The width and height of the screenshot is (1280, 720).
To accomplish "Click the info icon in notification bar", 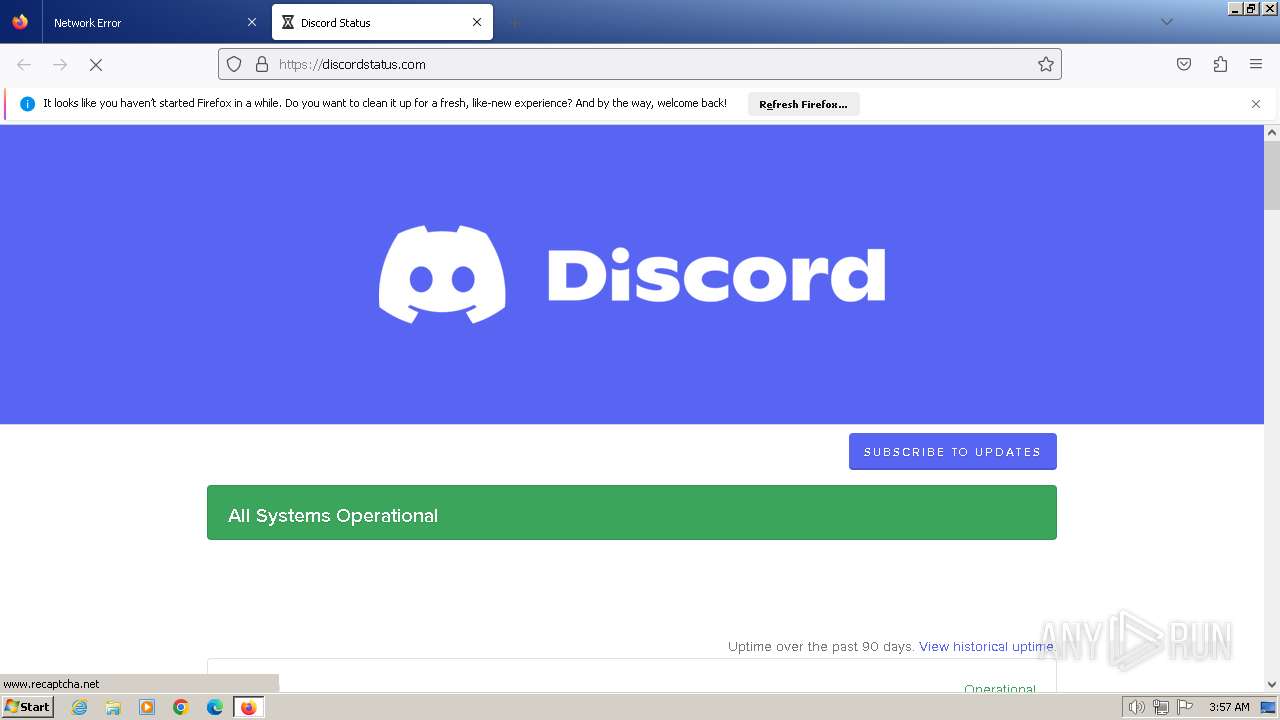I will [27, 104].
